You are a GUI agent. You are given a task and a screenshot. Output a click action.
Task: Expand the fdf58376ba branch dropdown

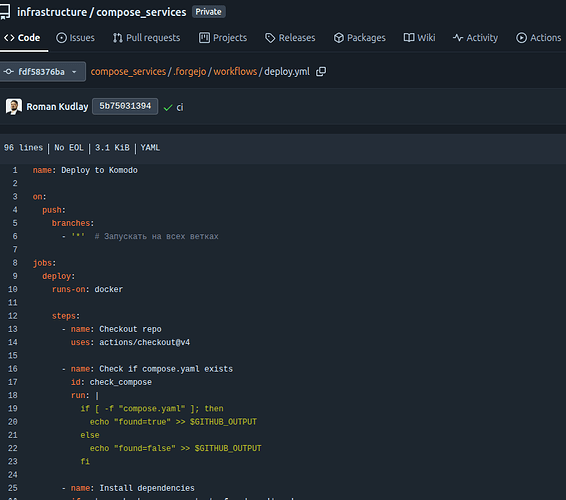pos(42,71)
